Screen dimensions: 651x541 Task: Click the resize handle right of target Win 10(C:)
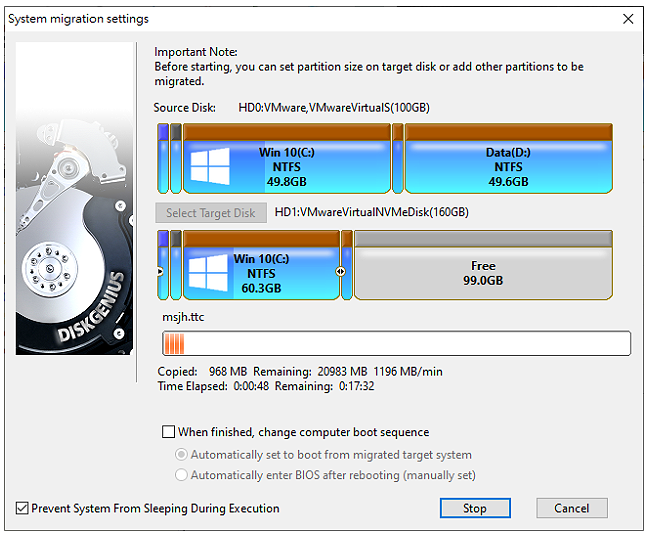click(340, 272)
